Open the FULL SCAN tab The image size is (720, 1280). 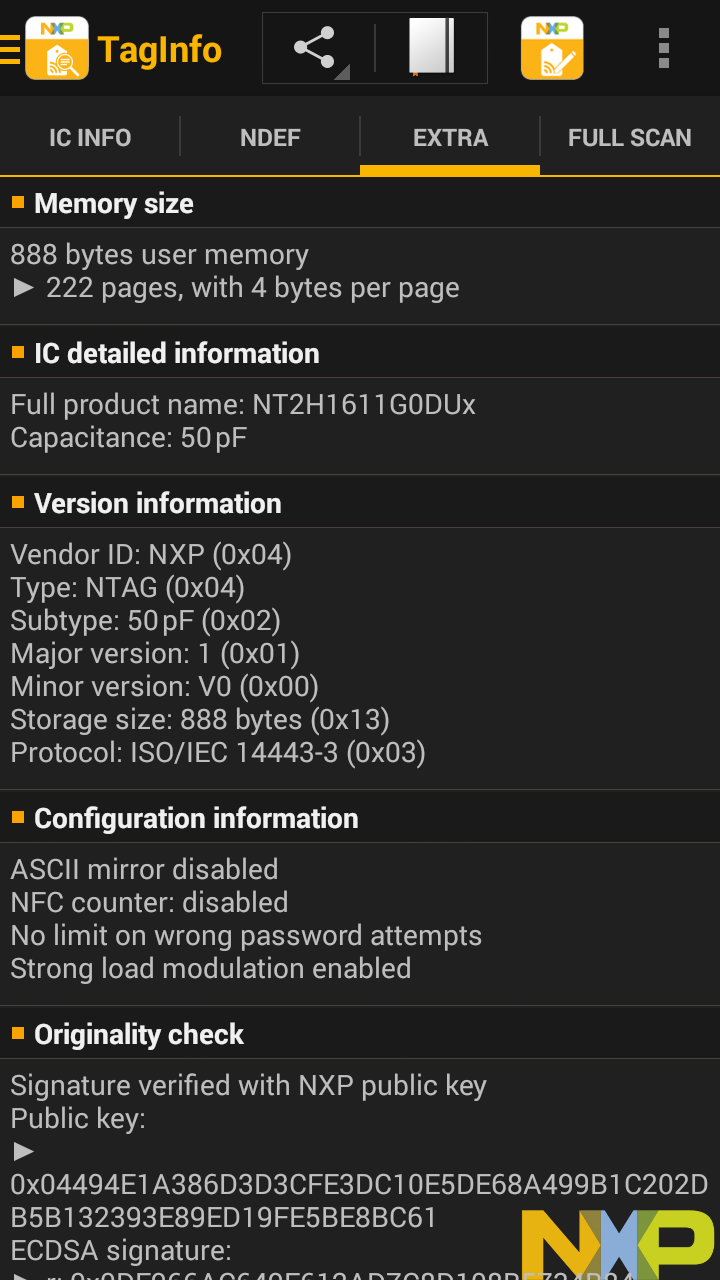[630, 138]
